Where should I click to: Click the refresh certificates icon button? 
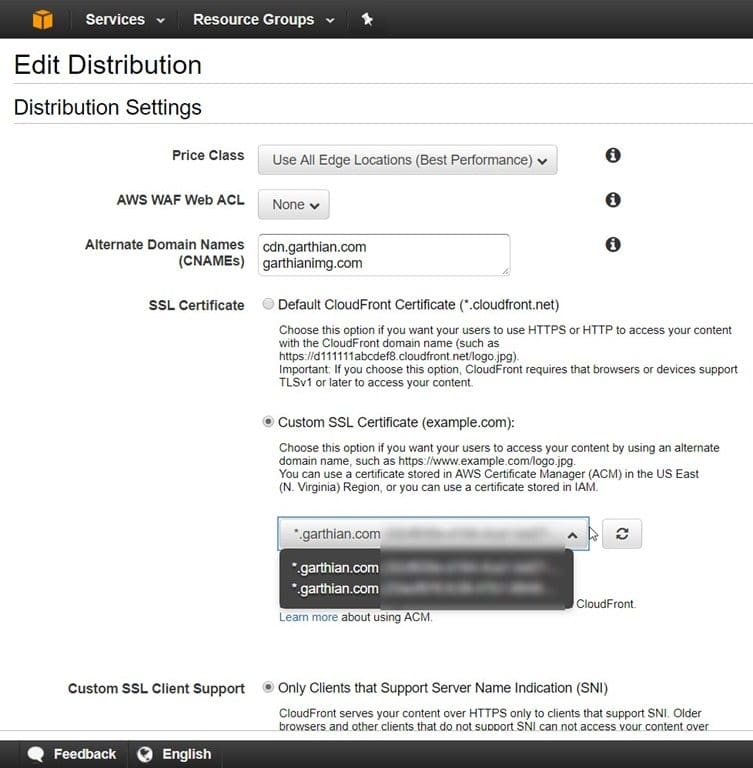622,533
